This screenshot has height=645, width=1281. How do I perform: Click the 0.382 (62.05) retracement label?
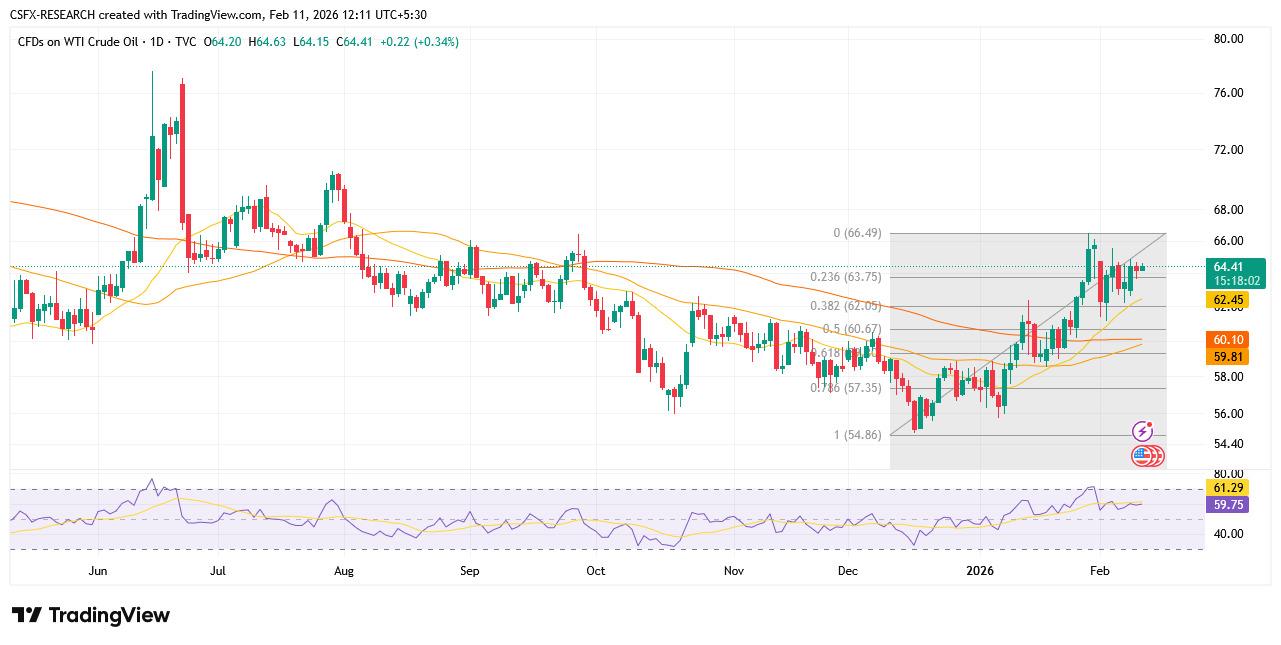845,306
